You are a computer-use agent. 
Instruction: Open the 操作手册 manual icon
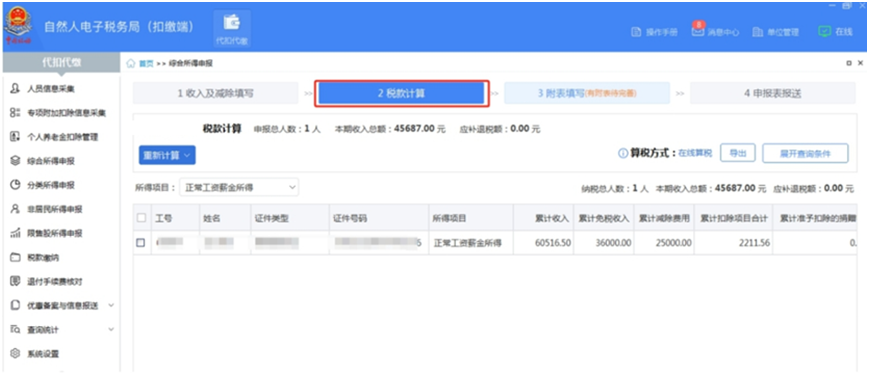(x=637, y=32)
